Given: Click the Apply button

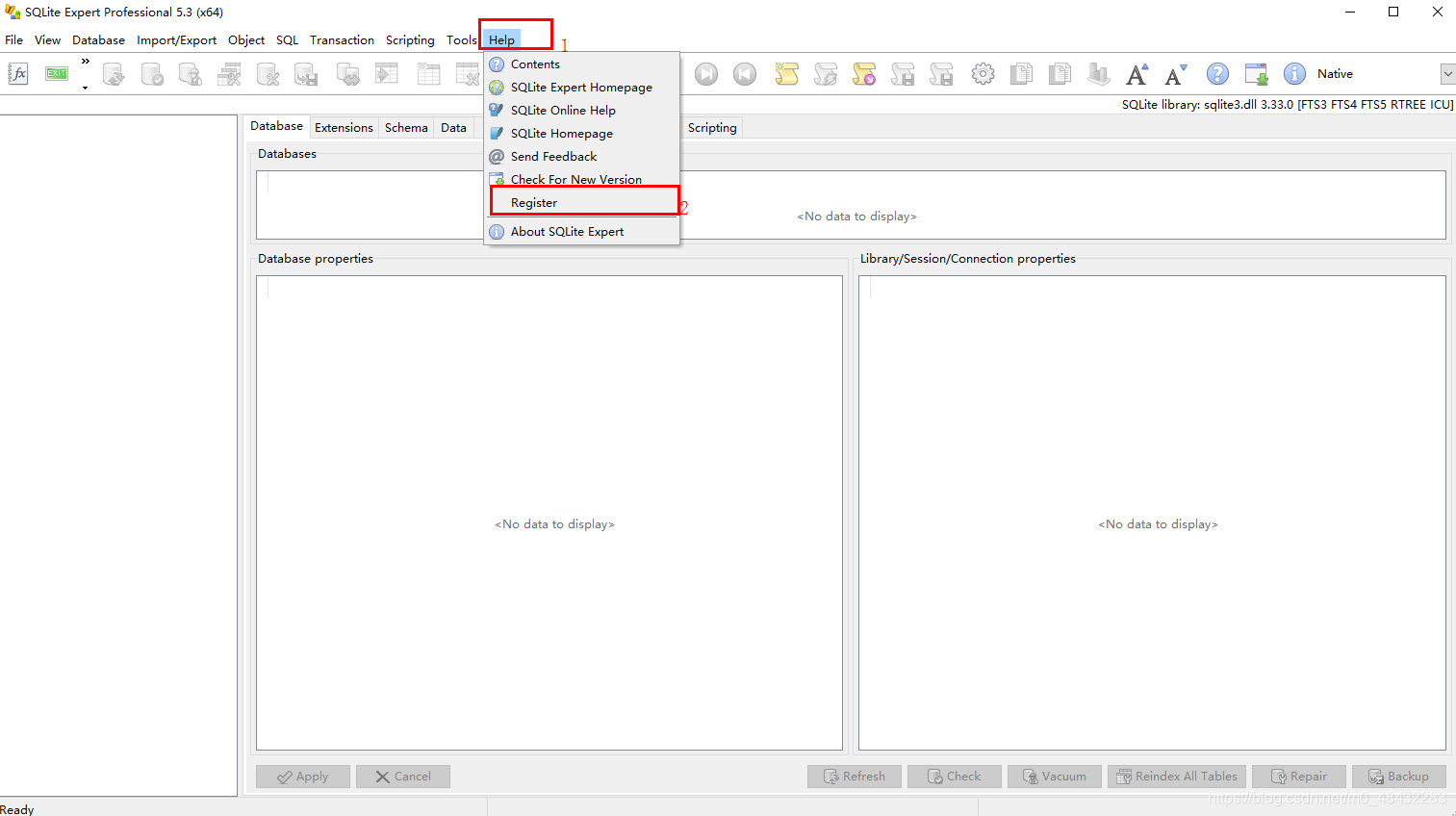Looking at the screenshot, I should [303, 777].
